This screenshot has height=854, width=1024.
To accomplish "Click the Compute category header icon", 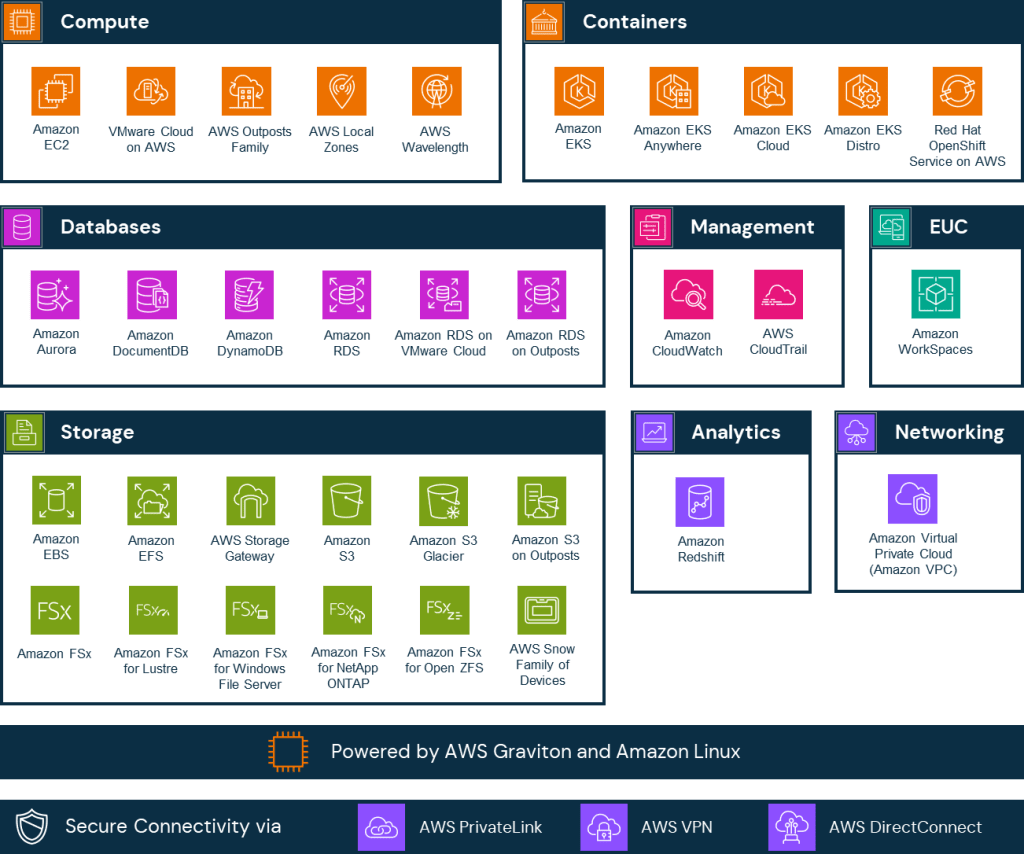I will pos(22,22).
